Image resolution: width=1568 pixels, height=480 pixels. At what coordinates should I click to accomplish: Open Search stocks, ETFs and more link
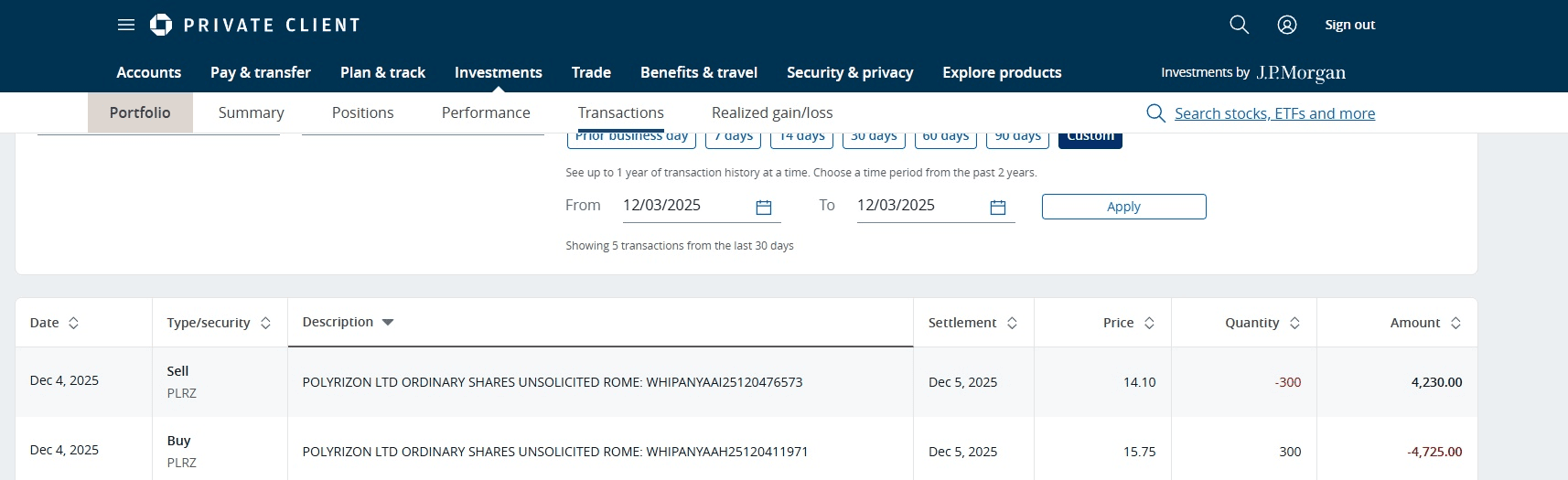coord(1274,113)
